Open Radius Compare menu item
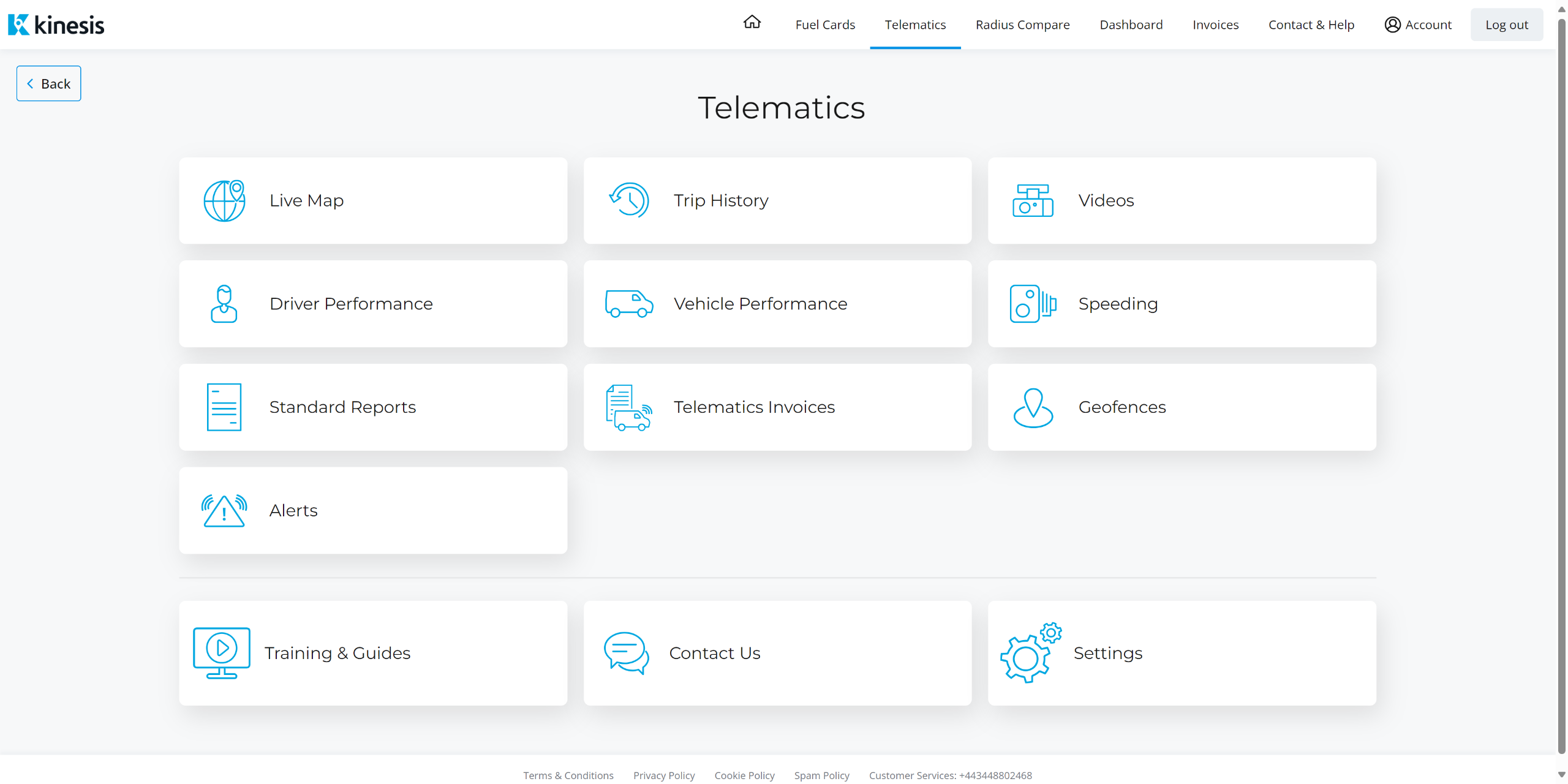This screenshot has height=784, width=1568. [1022, 24]
